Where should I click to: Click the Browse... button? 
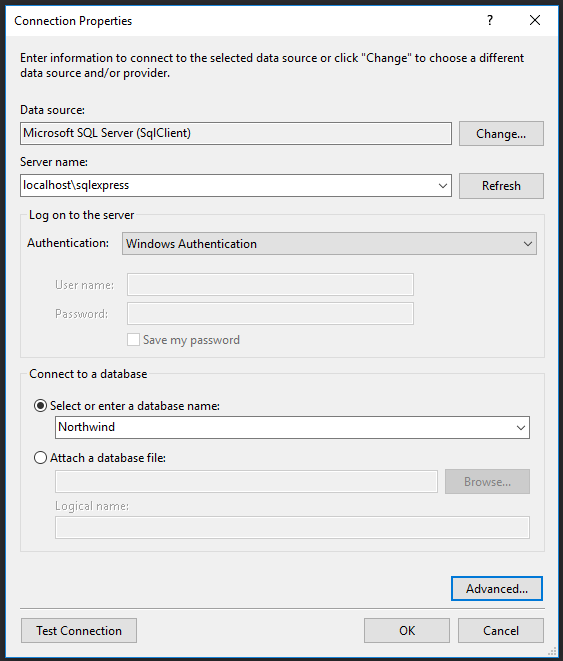tap(487, 481)
